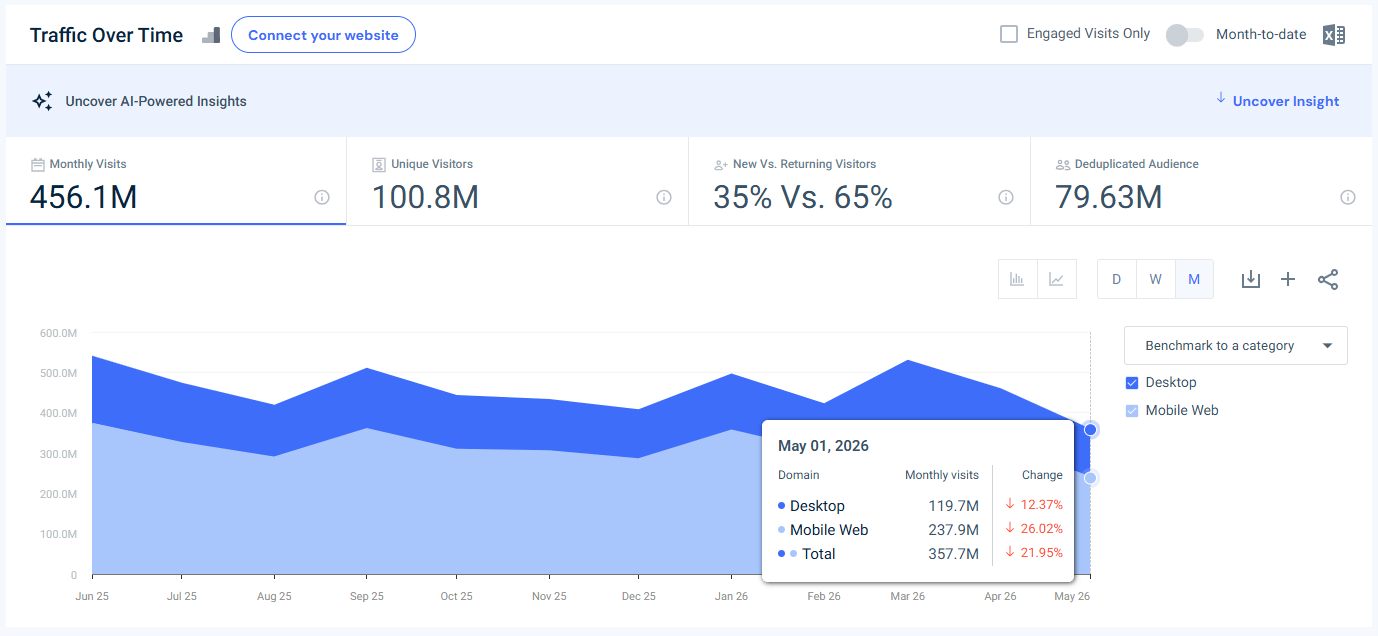The height and width of the screenshot is (636, 1378).
Task: Switch to line chart view icon
Action: 1057,279
